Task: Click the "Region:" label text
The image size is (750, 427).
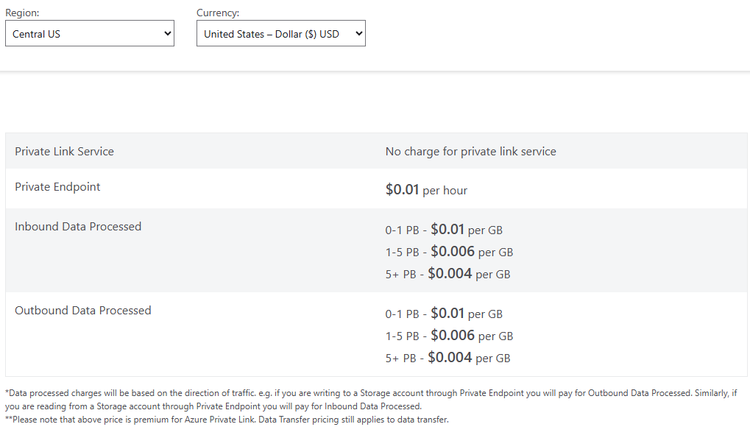Action: (23, 13)
